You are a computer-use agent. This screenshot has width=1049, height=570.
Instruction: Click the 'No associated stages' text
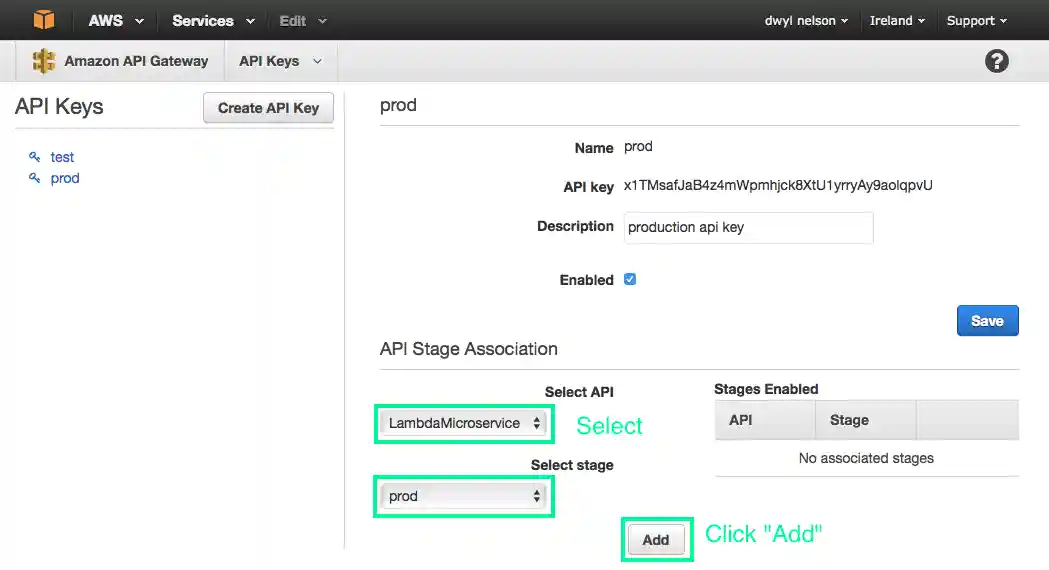point(866,458)
